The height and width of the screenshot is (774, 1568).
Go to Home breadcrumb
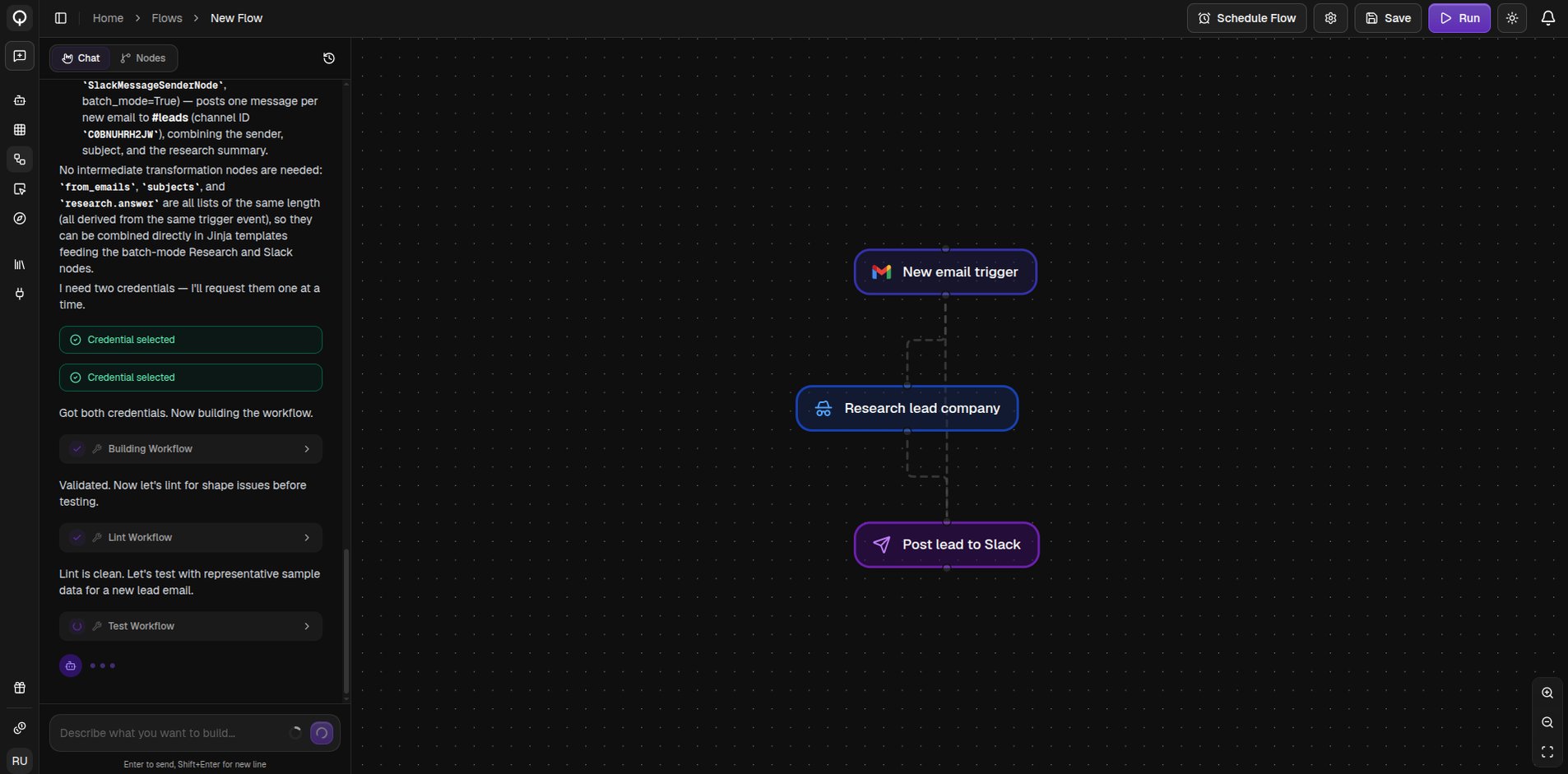[x=108, y=18]
